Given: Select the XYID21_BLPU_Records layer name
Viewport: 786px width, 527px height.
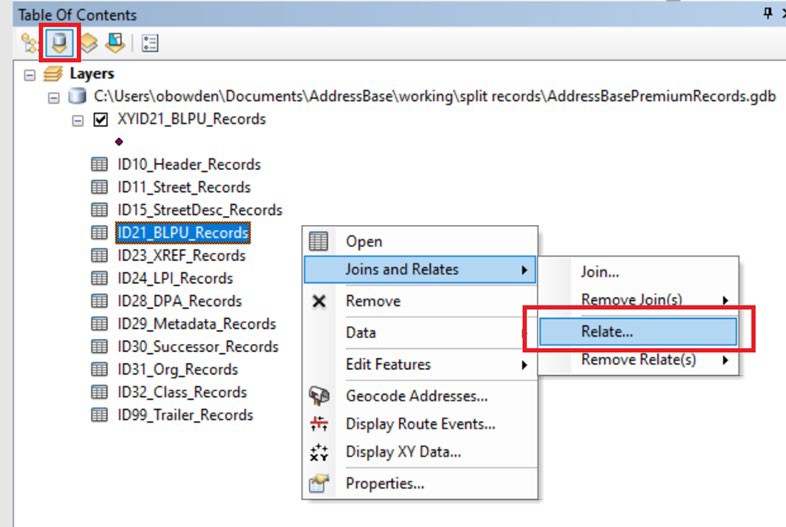Looking at the screenshot, I should pyautogui.click(x=191, y=119).
